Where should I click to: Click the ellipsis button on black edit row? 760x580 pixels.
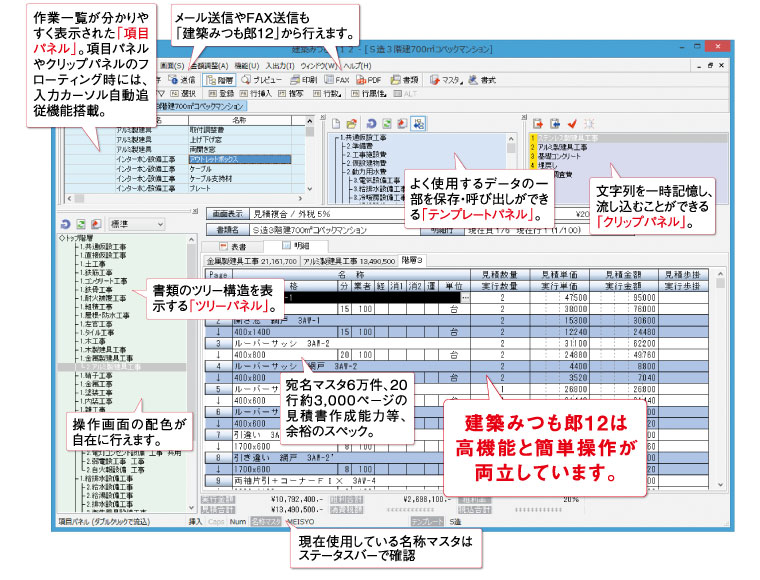click(x=465, y=298)
